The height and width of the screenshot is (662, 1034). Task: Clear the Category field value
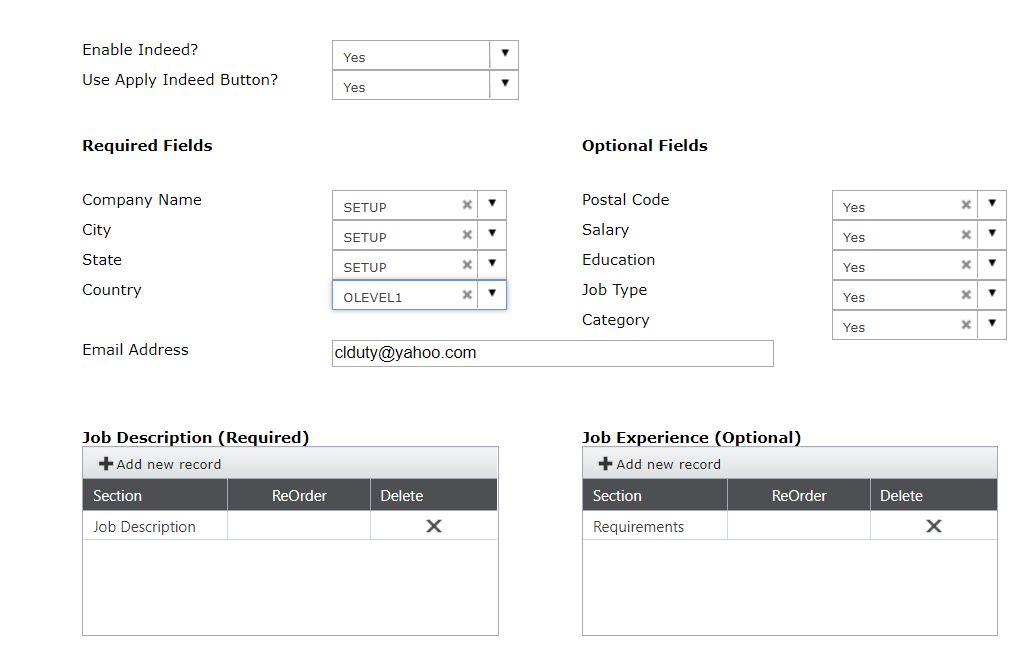pos(966,325)
